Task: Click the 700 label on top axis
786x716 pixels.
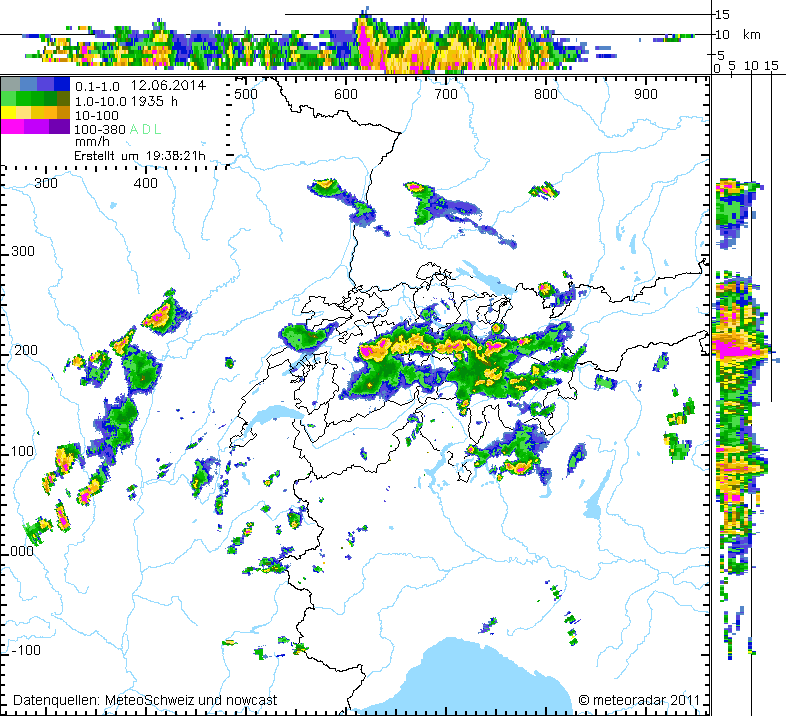Action: pos(446,94)
